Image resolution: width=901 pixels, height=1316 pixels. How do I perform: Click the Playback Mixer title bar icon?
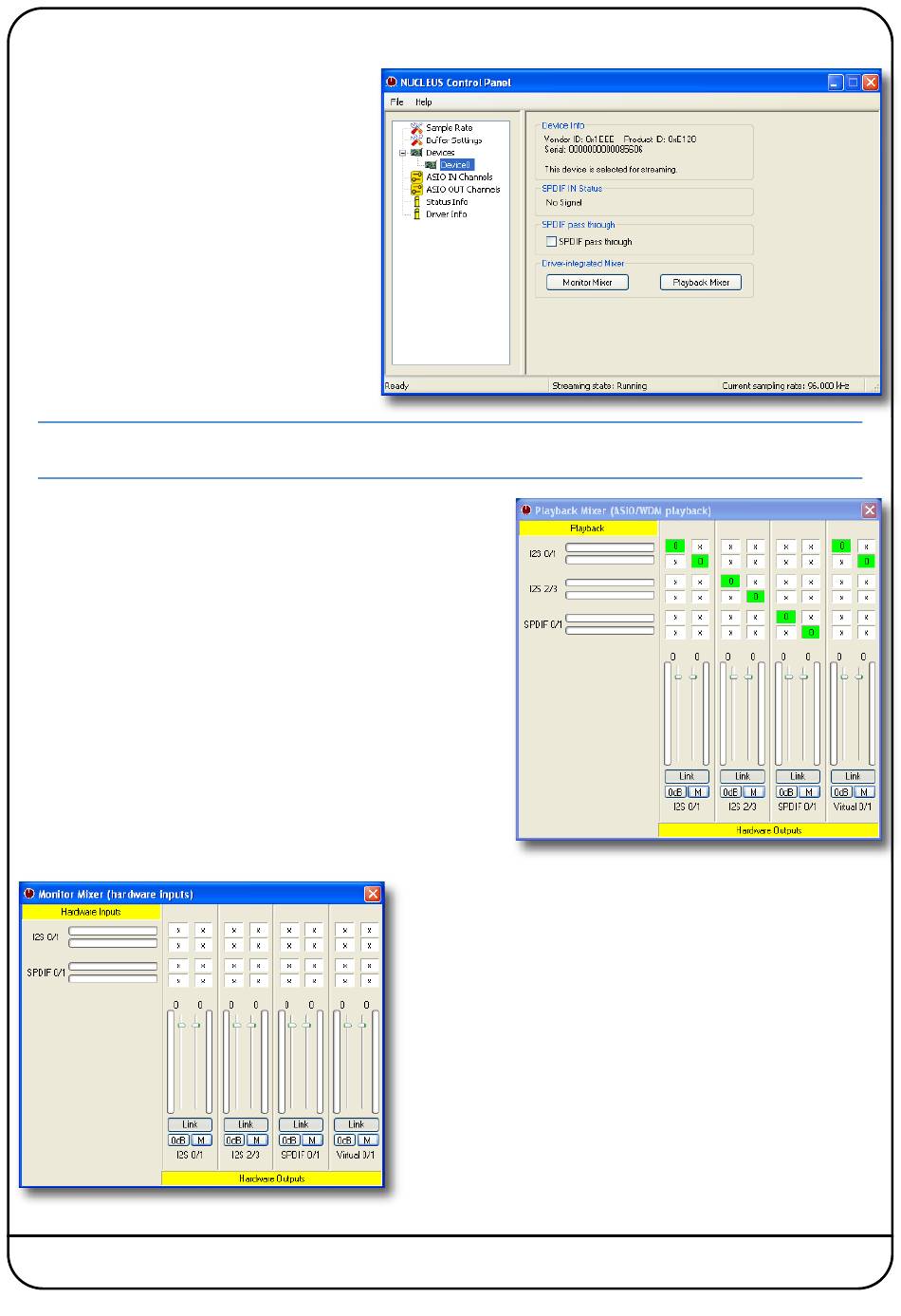pyautogui.click(x=526, y=510)
